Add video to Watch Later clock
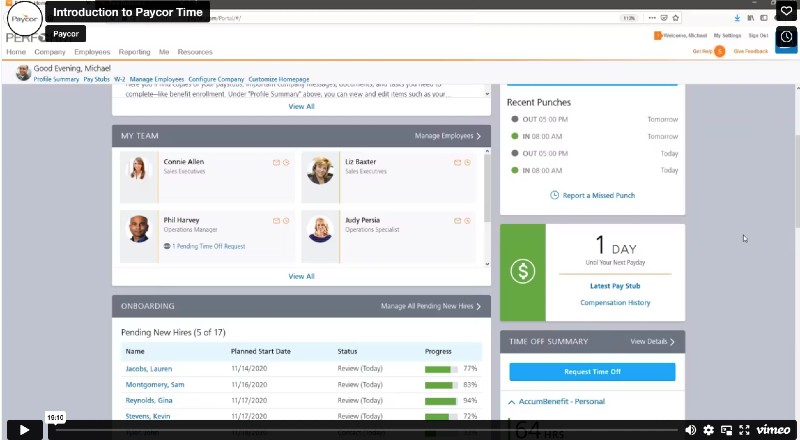 pos(786,36)
